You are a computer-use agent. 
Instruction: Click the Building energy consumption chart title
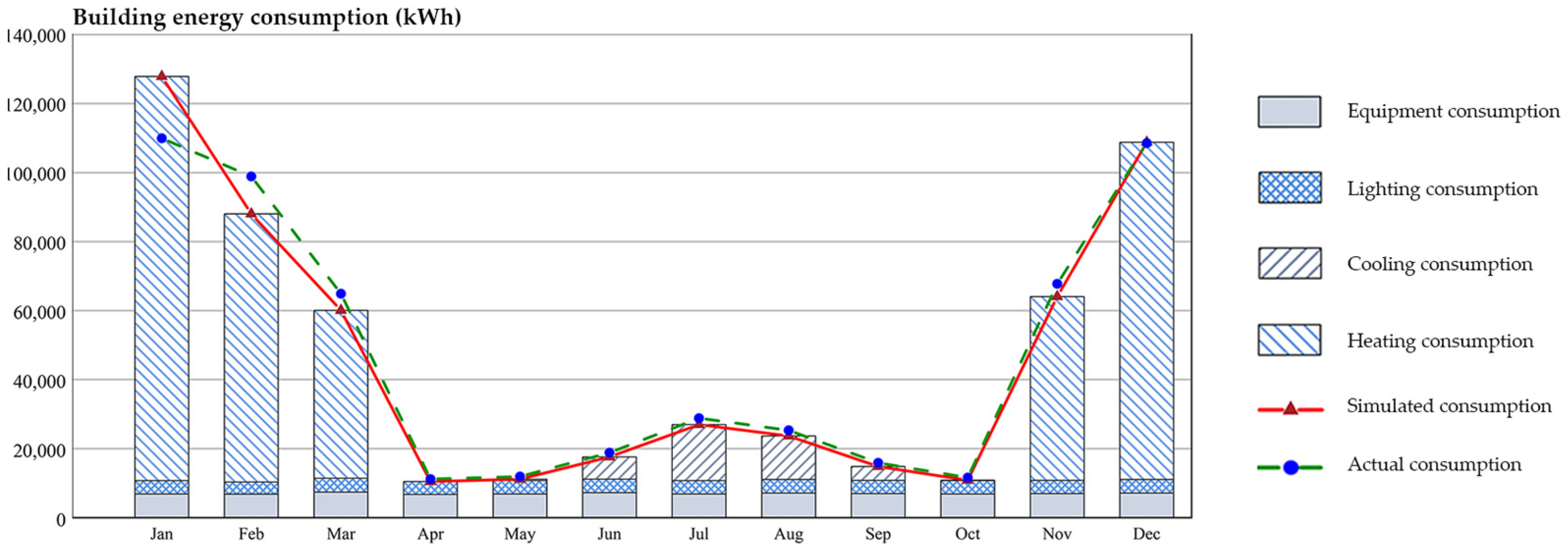coord(267,17)
